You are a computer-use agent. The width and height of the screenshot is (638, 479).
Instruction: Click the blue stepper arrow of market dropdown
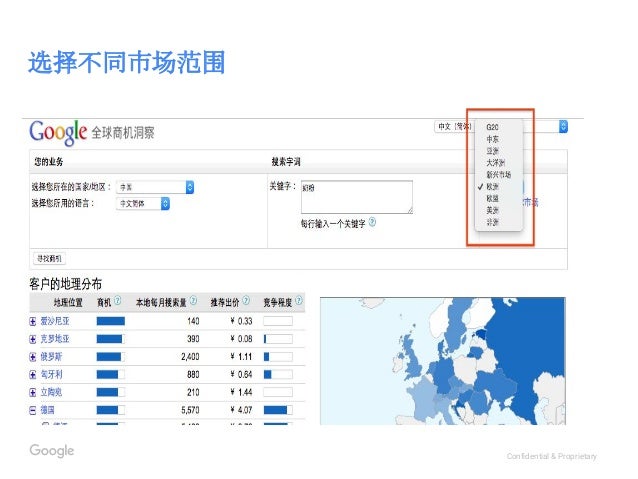[563, 127]
